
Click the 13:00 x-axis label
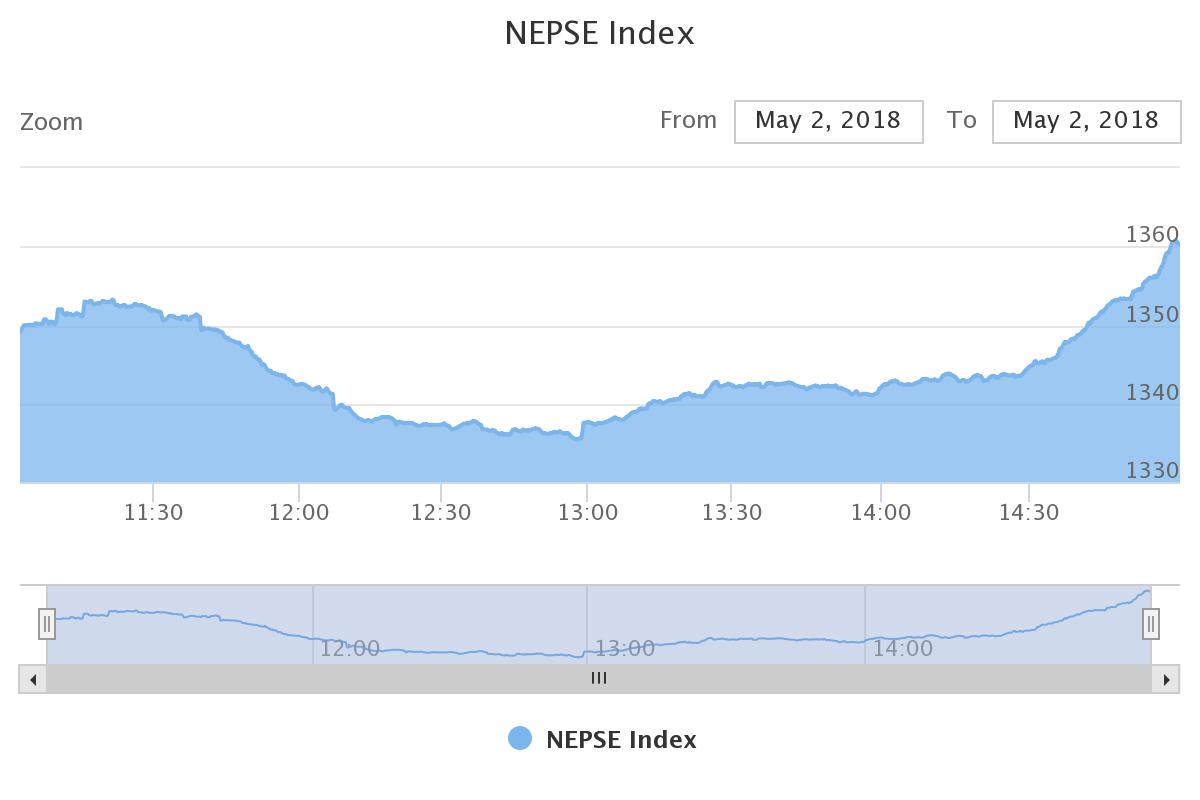(x=587, y=513)
